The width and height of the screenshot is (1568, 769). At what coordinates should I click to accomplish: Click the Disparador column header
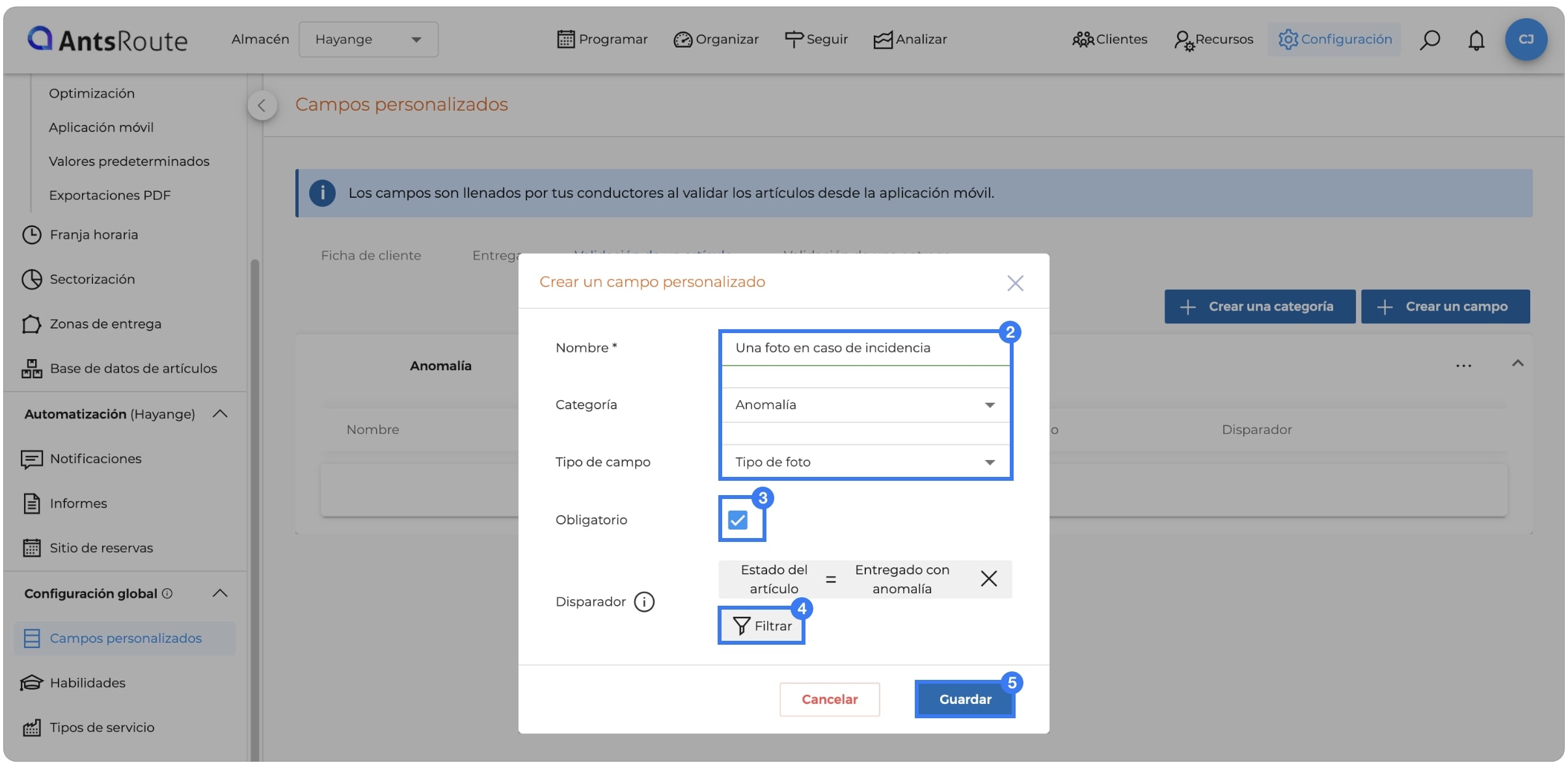coord(1256,430)
